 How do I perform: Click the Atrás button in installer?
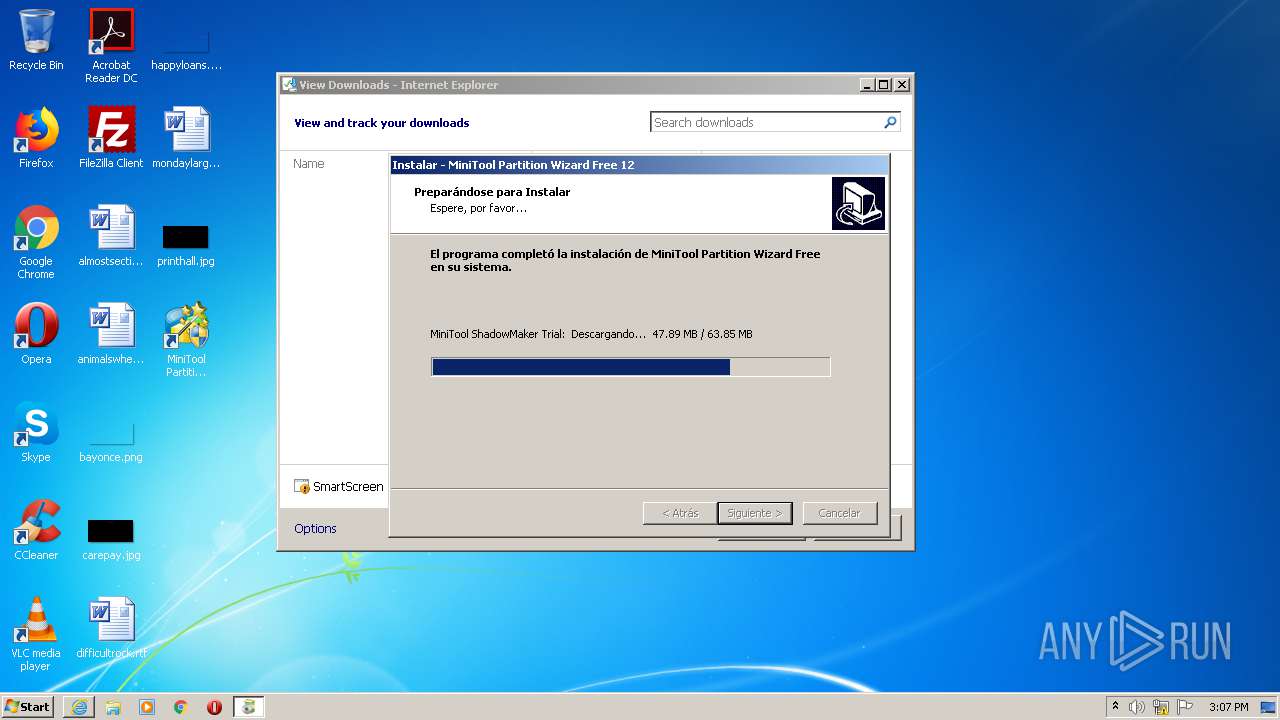tap(680, 513)
